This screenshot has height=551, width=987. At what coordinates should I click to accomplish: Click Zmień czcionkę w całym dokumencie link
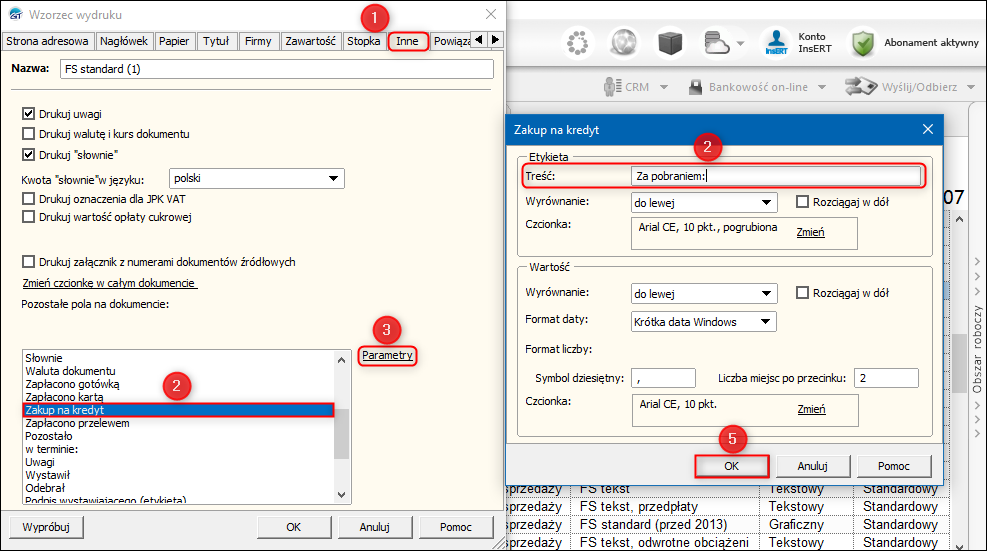pyautogui.click(x=109, y=283)
